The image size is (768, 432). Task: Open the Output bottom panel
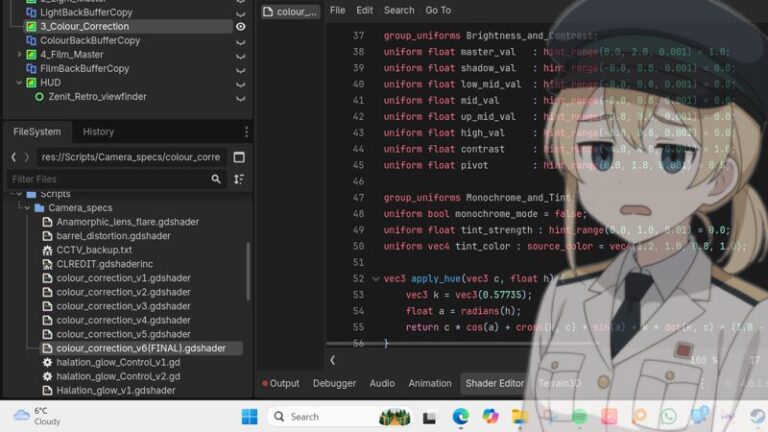[281, 384]
